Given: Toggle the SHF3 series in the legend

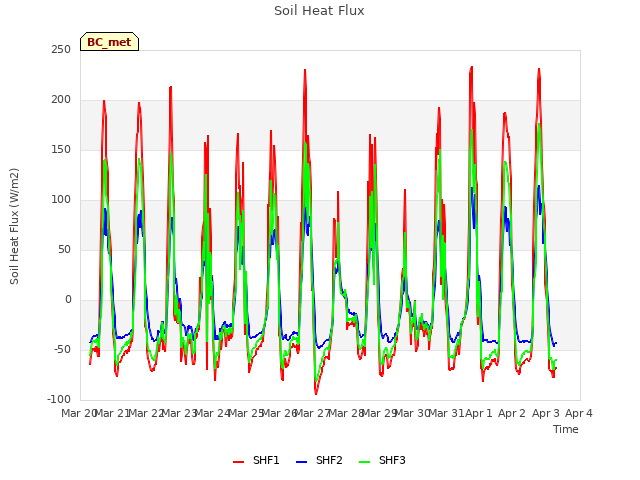Looking at the screenshot, I should [x=382, y=460].
